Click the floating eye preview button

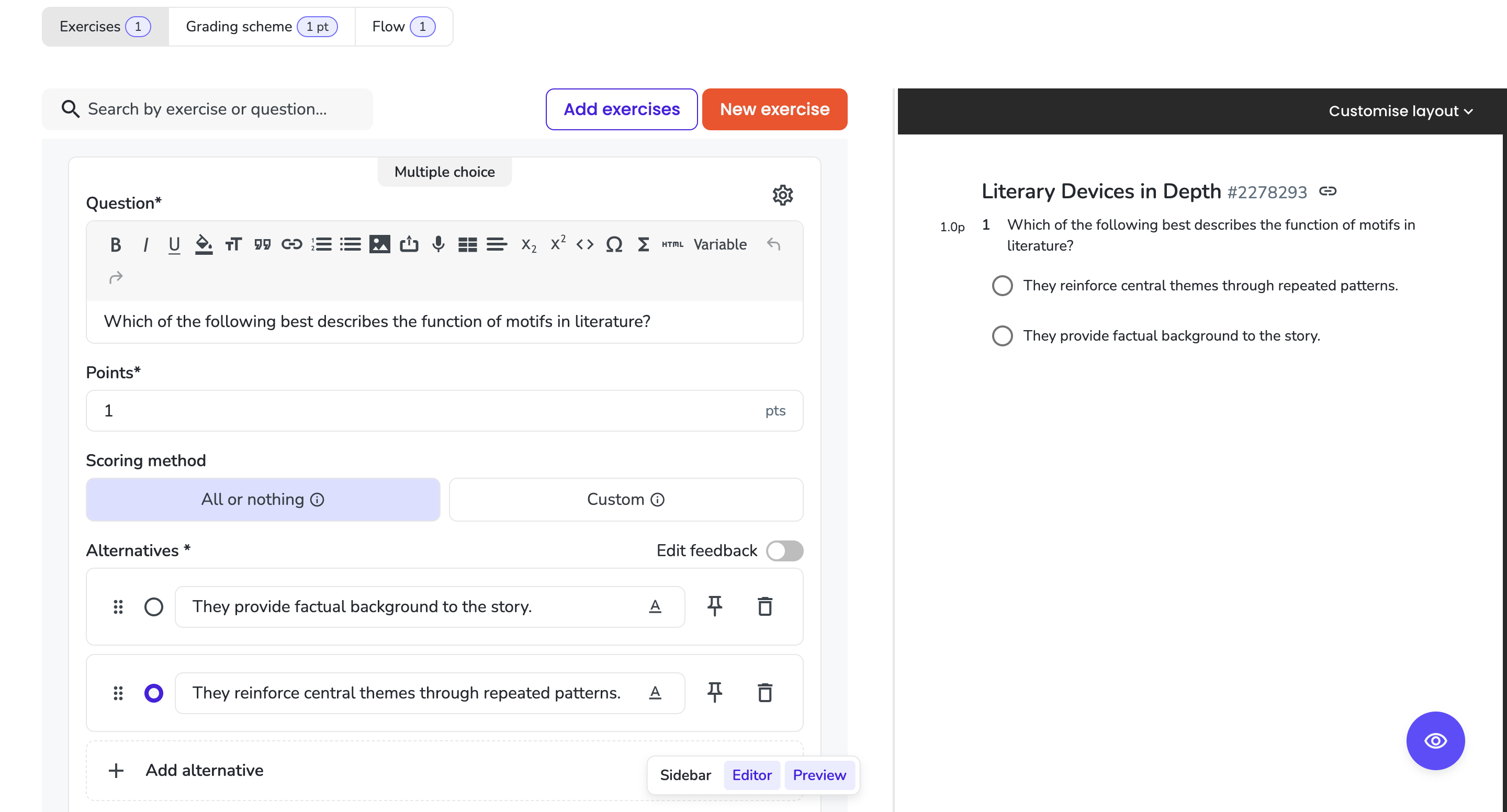click(1435, 741)
